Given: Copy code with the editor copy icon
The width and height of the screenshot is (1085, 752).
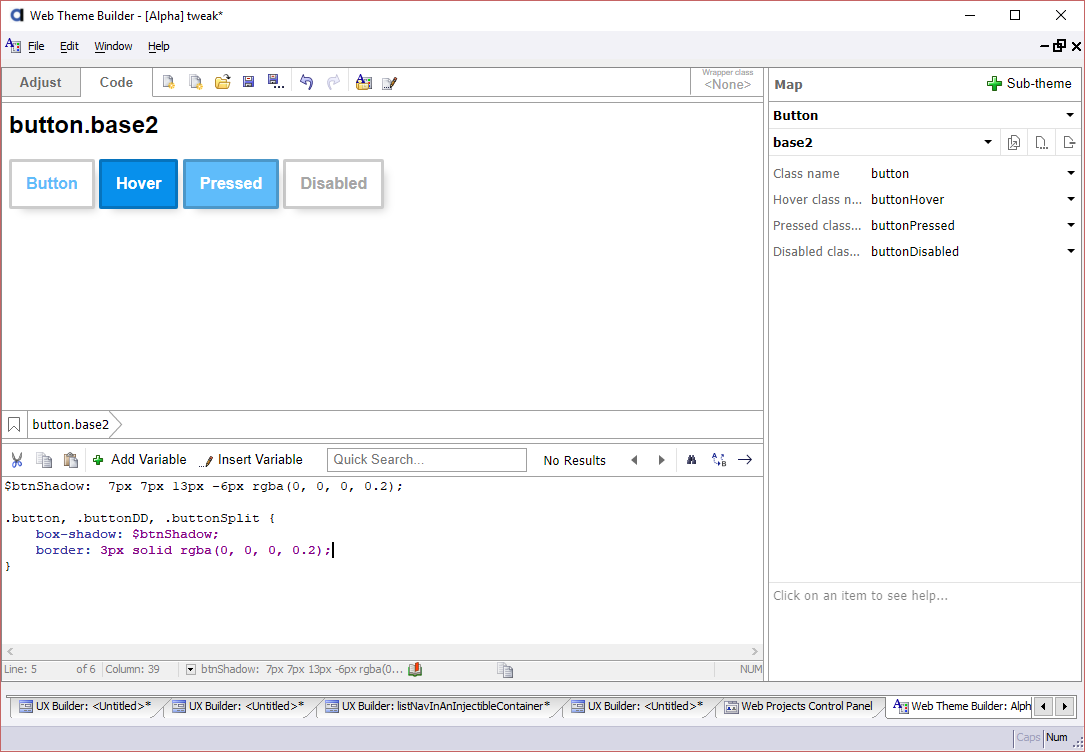Looking at the screenshot, I should (44, 460).
